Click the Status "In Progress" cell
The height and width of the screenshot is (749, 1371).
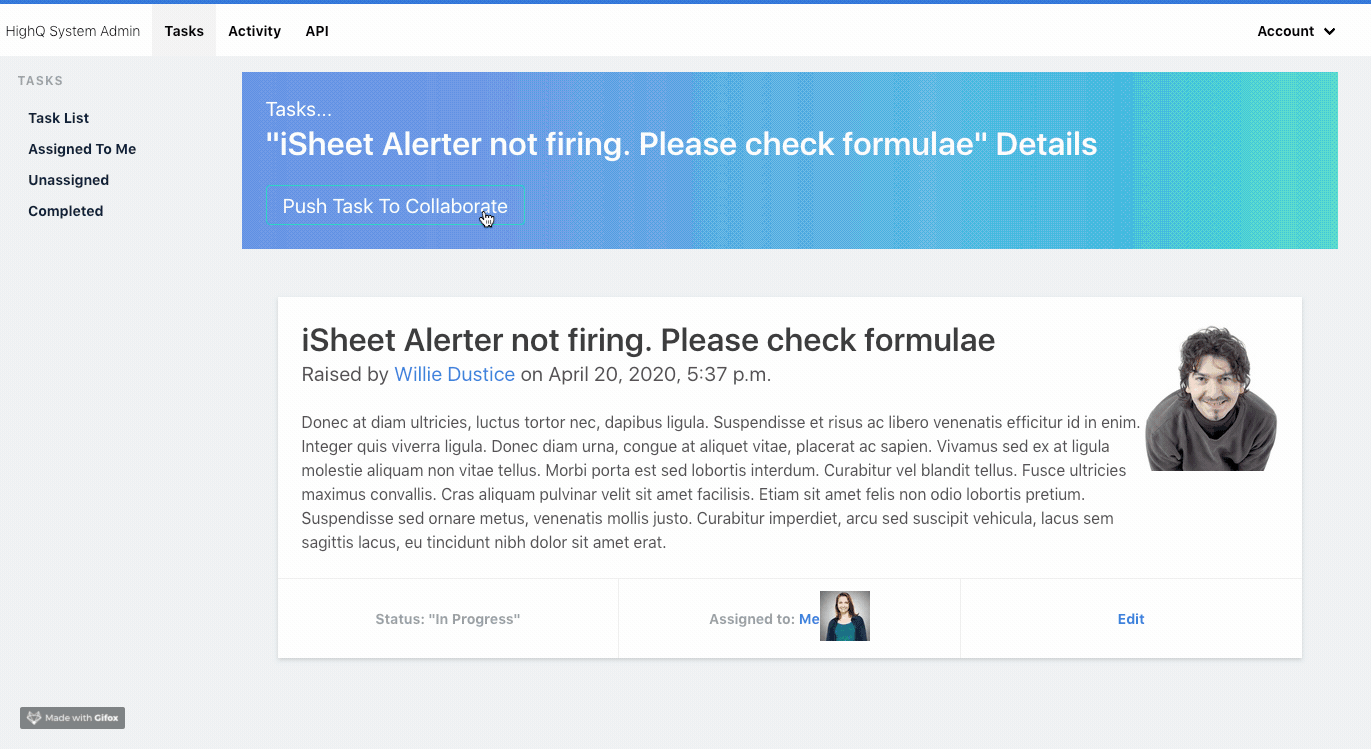[448, 619]
